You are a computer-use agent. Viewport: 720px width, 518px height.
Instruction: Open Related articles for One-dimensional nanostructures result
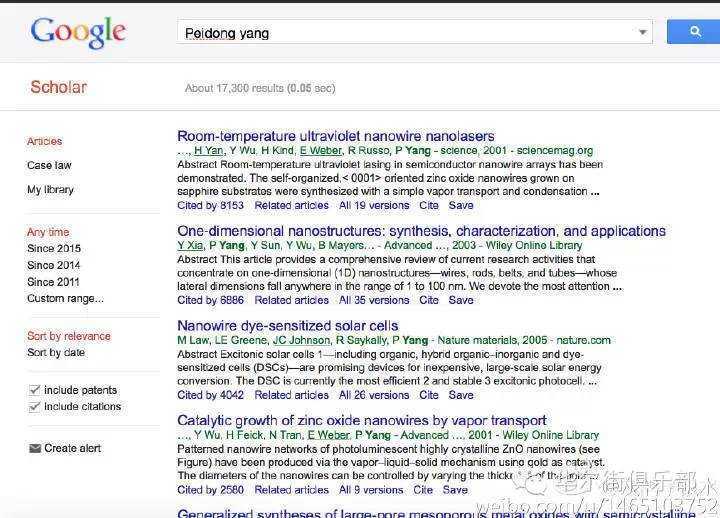[x=292, y=300]
